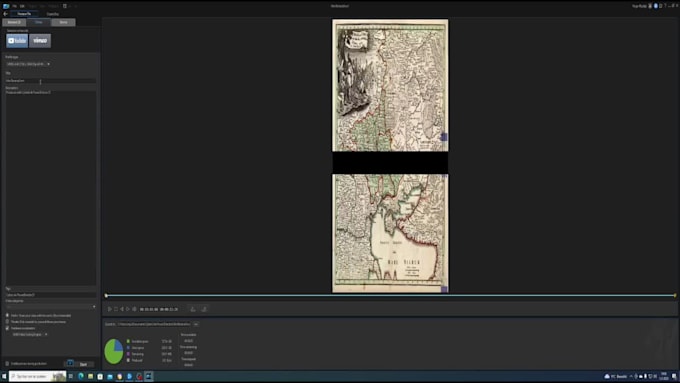Click the snapshot icon beside the timecode
Image resolution: width=680 pixels, height=383 pixels.
coord(193,309)
